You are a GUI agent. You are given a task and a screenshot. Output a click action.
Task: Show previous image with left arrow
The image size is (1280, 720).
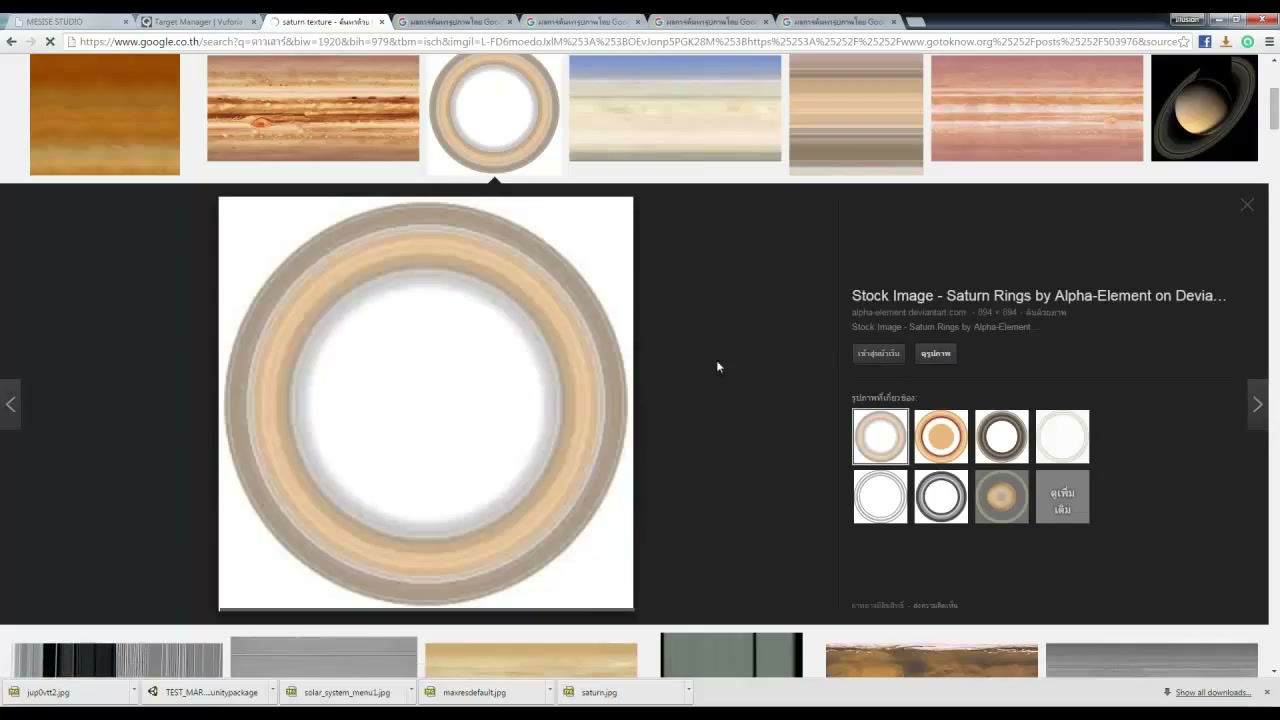tap(10, 404)
